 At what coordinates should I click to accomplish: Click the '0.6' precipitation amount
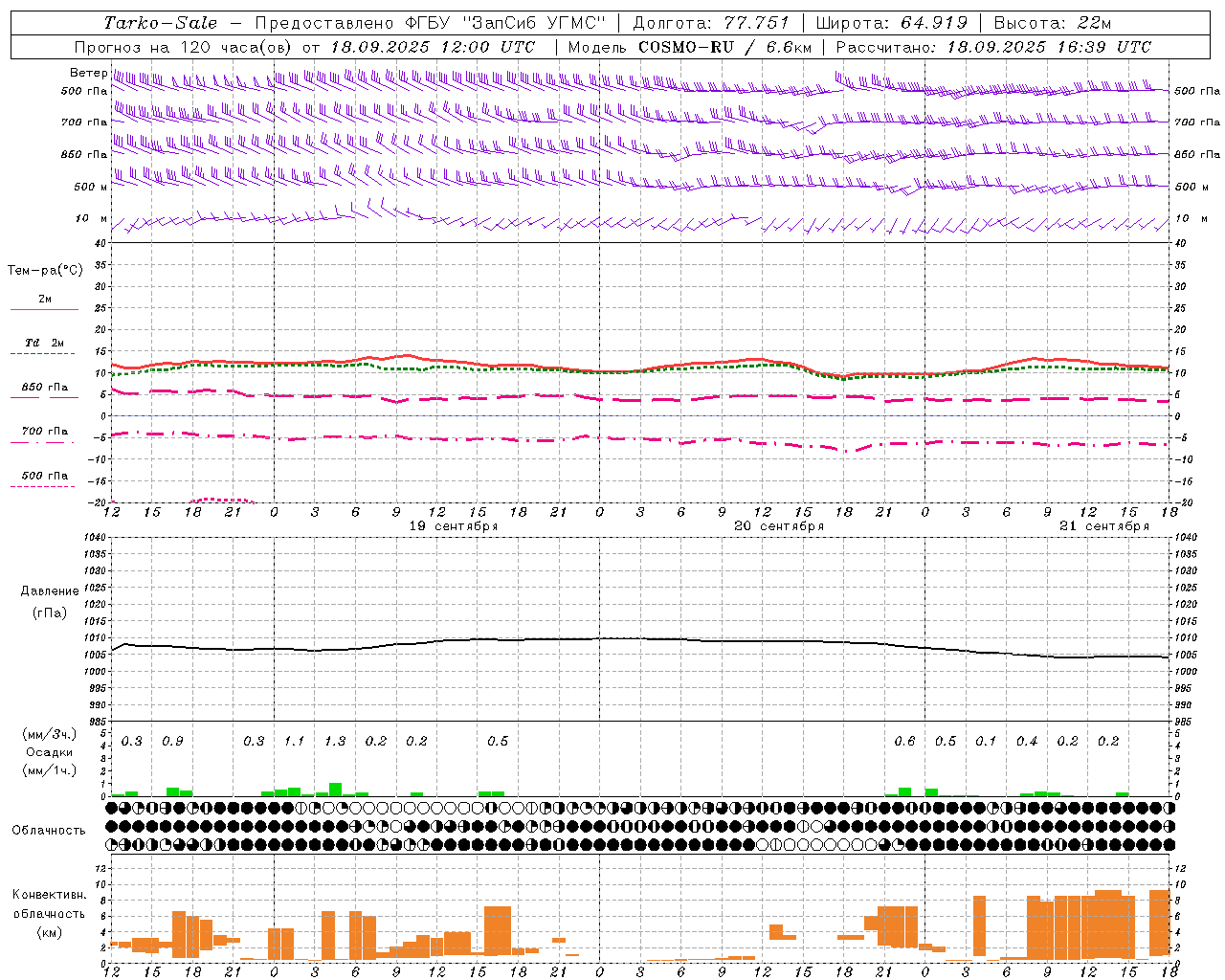click(904, 741)
